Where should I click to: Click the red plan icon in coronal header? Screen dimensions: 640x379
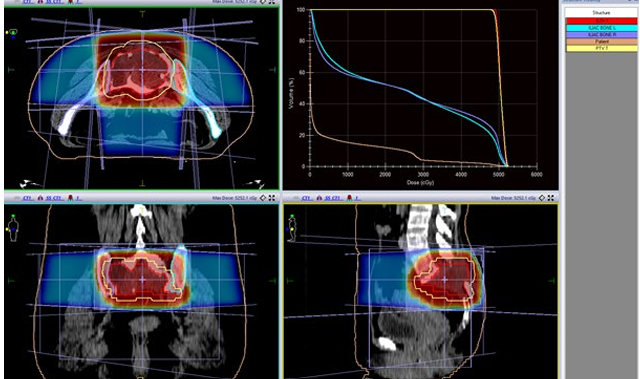pos(70,198)
